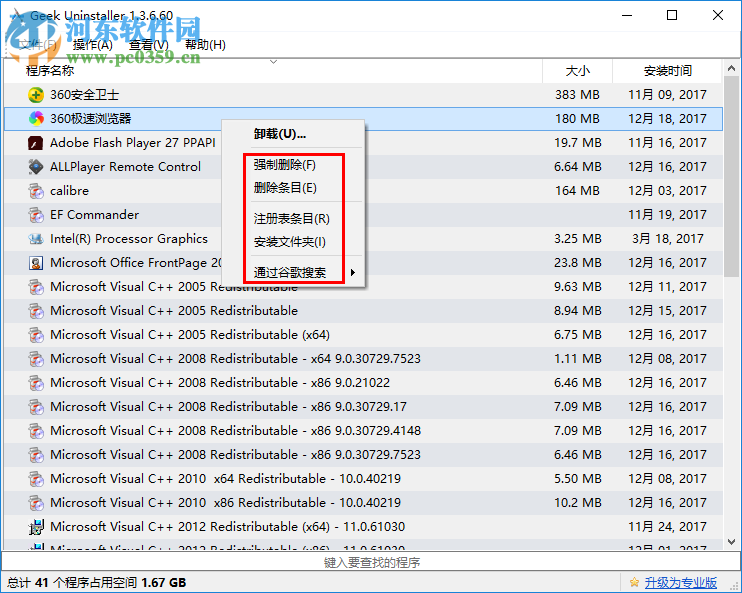The image size is (742, 593).
Task: Open the 查看(V) menu
Action: pos(149,44)
